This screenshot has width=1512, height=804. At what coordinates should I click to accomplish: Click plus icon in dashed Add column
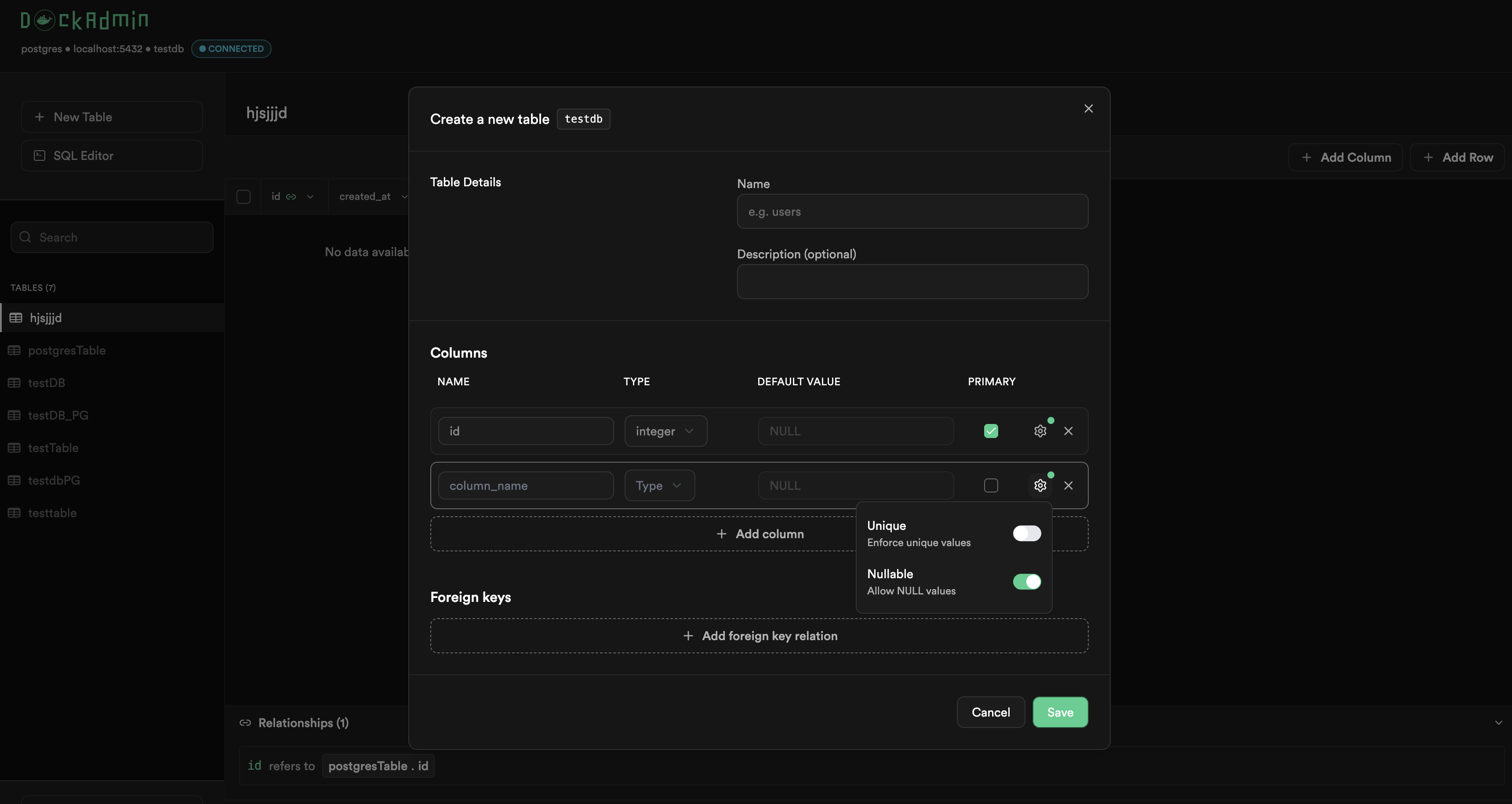721,534
